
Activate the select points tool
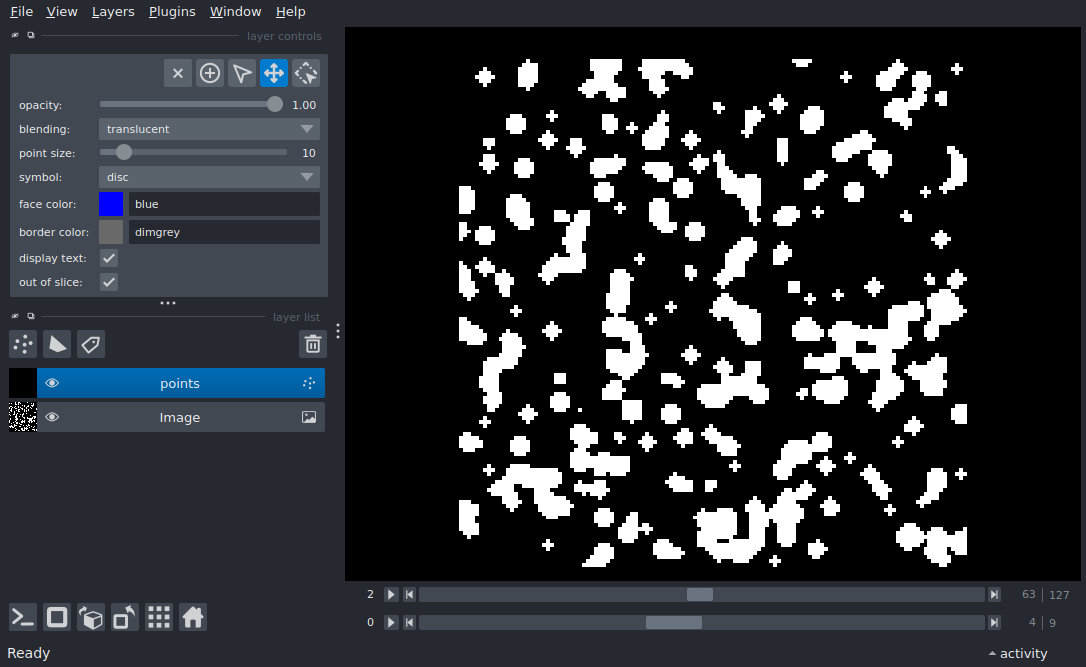tap(242, 73)
